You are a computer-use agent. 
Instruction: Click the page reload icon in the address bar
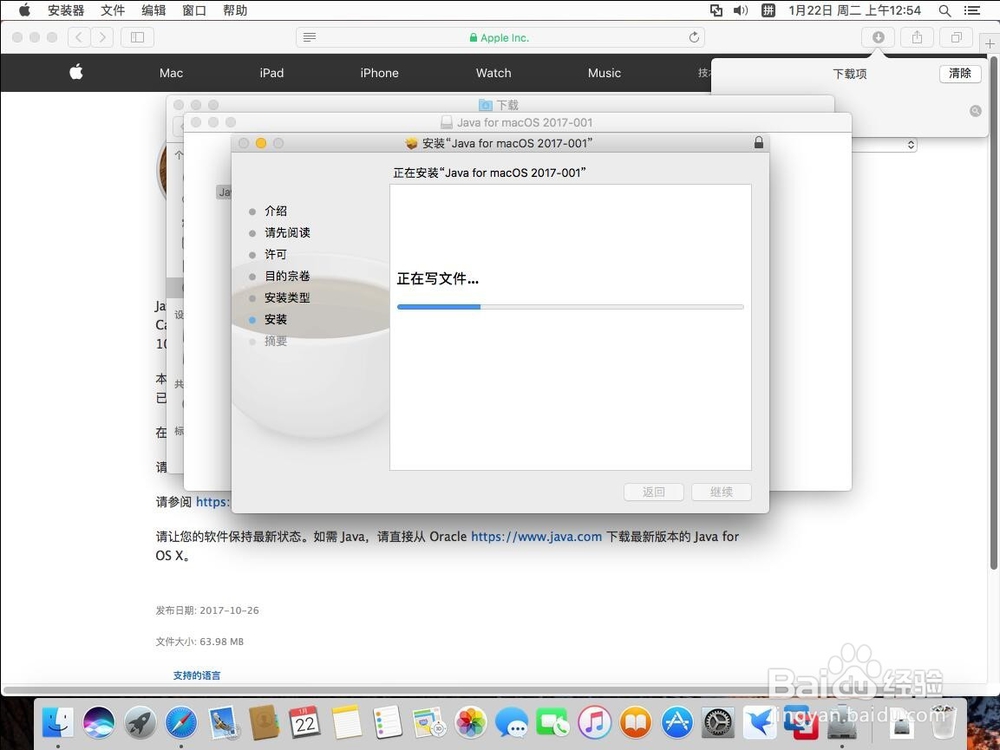click(x=694, y=37)
